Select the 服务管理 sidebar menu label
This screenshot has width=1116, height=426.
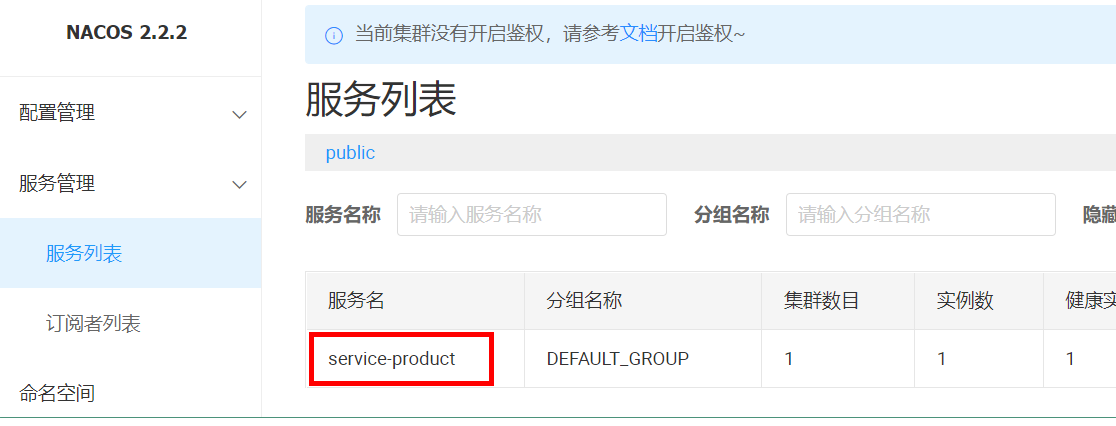(x=57, y=183)
